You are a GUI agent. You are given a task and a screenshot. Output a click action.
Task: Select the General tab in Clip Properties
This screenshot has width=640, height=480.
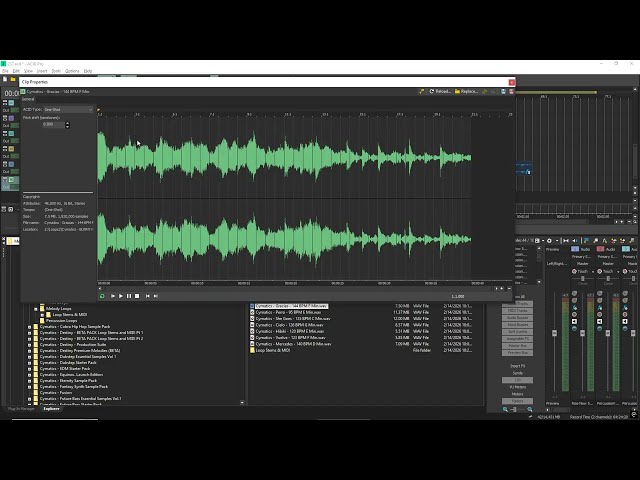tap(28, 99)
